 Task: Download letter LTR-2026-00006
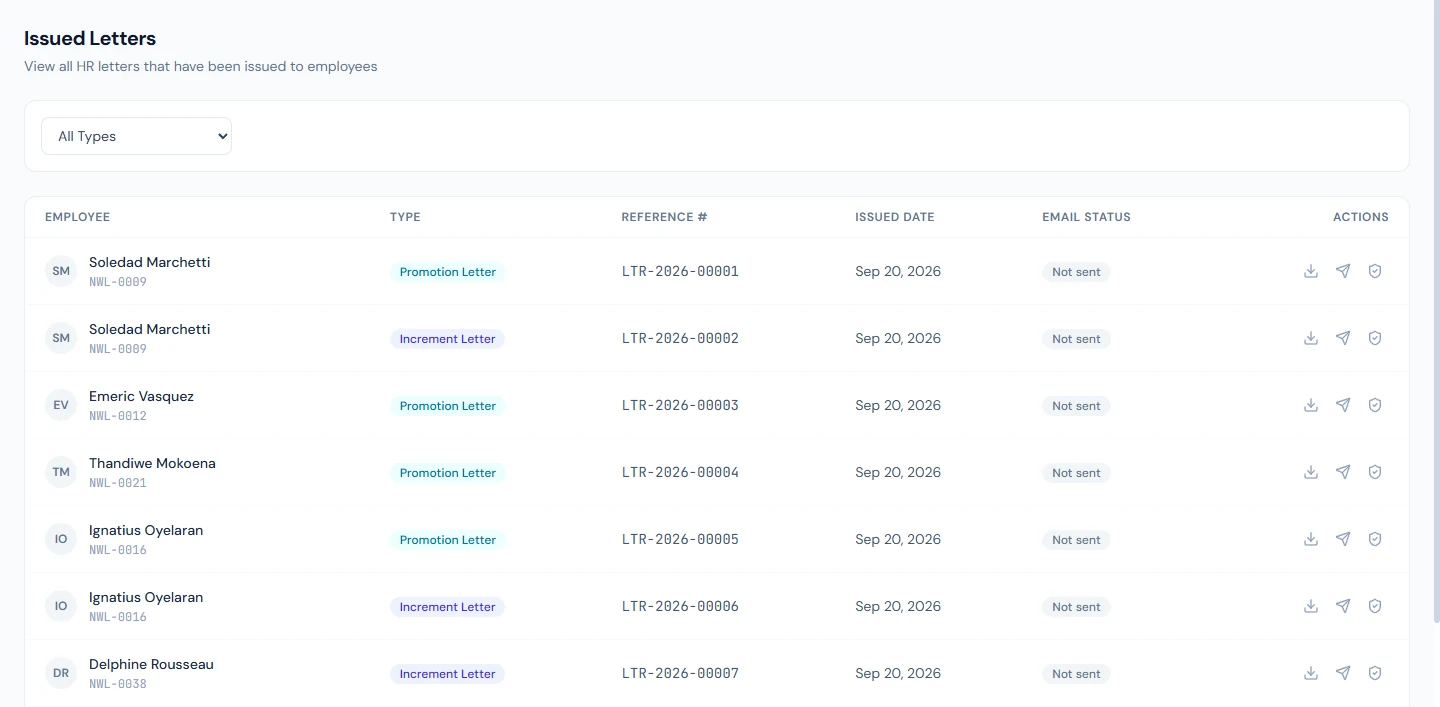tap(1311, 606)
